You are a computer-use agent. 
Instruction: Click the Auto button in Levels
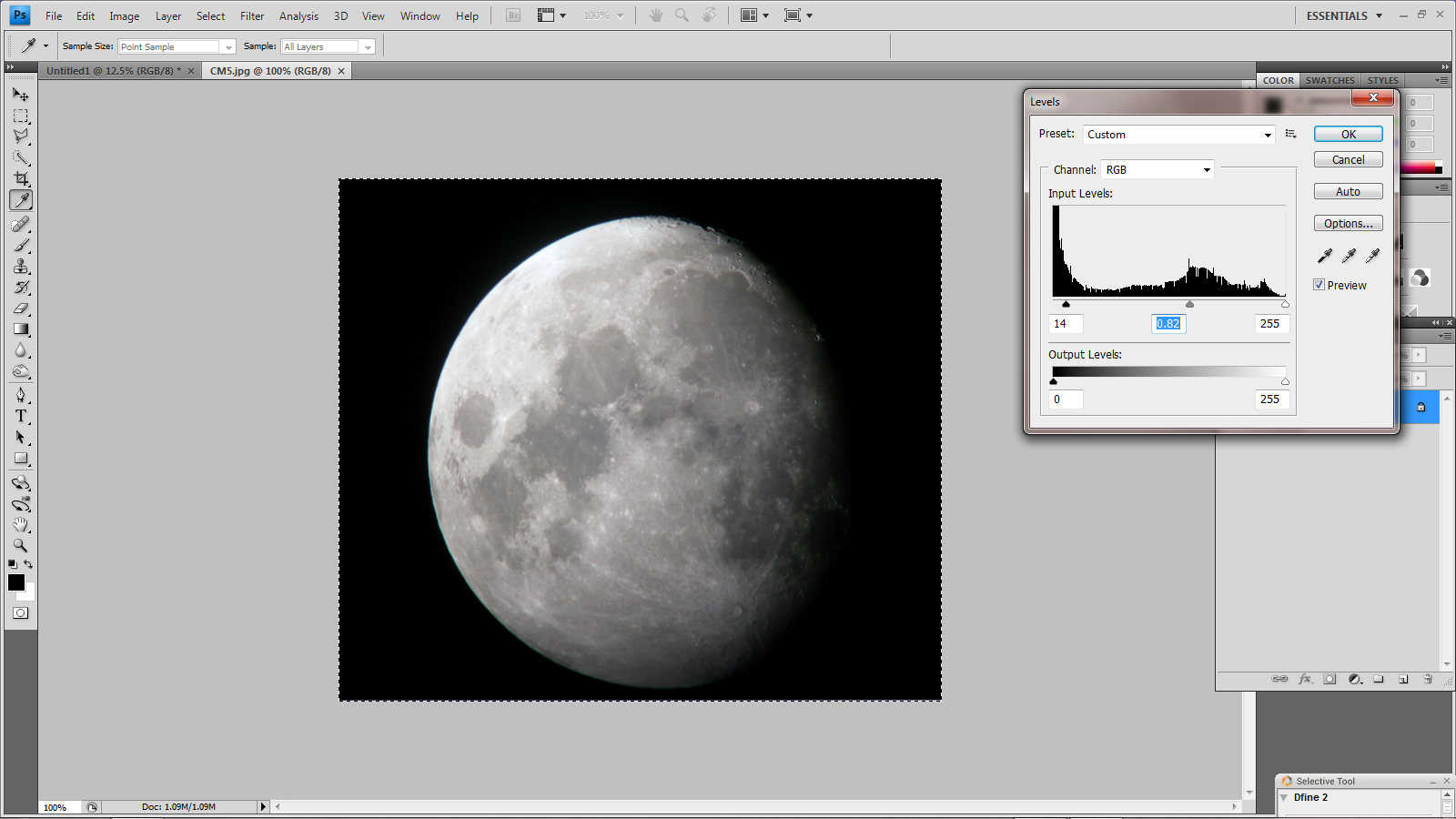click(x=1348, y=192)
